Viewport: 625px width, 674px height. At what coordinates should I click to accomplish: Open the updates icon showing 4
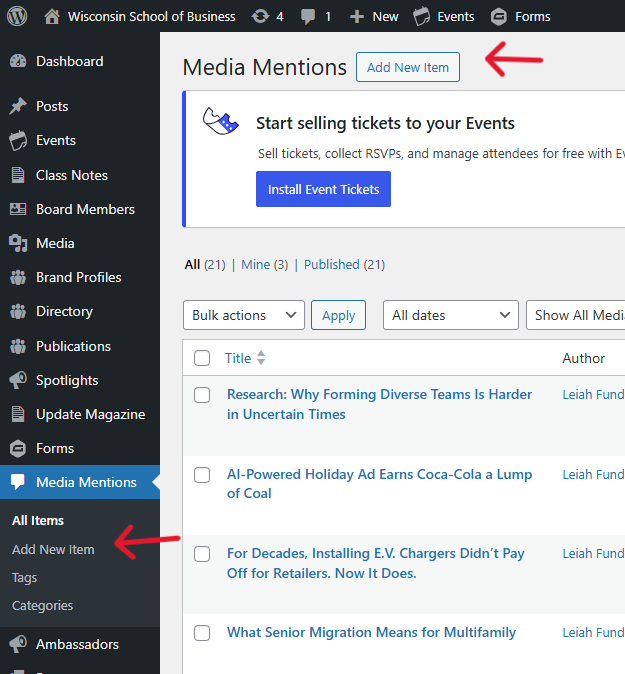[260, 16]
